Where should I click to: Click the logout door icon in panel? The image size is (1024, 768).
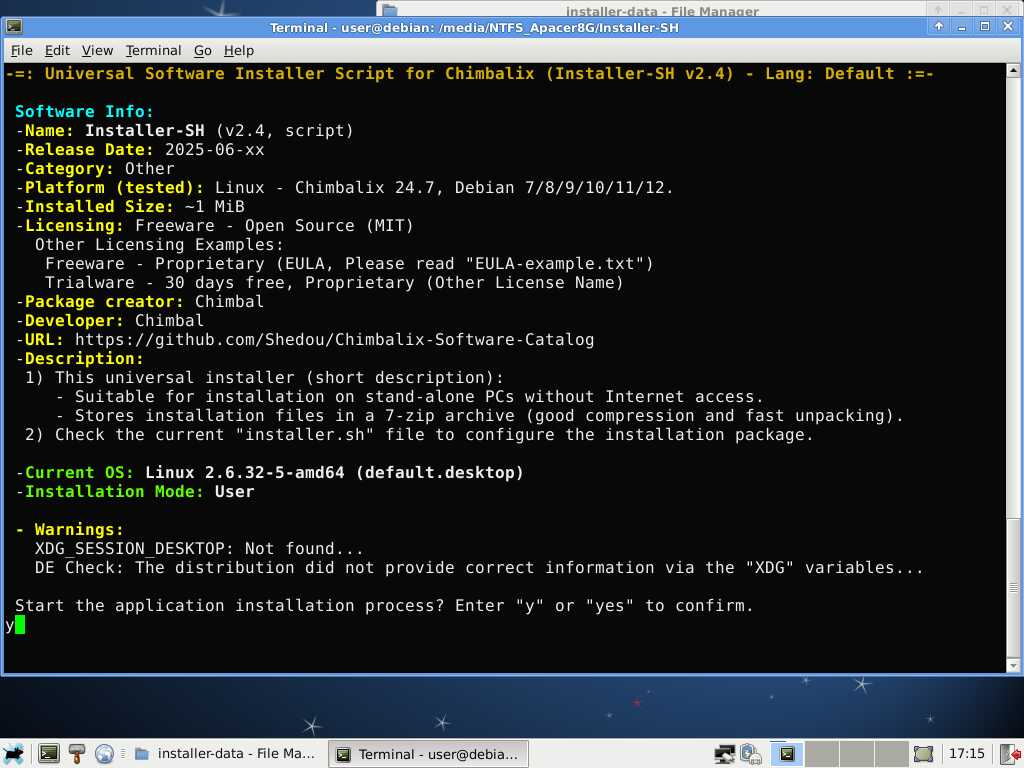click(x=1010, y=754)
